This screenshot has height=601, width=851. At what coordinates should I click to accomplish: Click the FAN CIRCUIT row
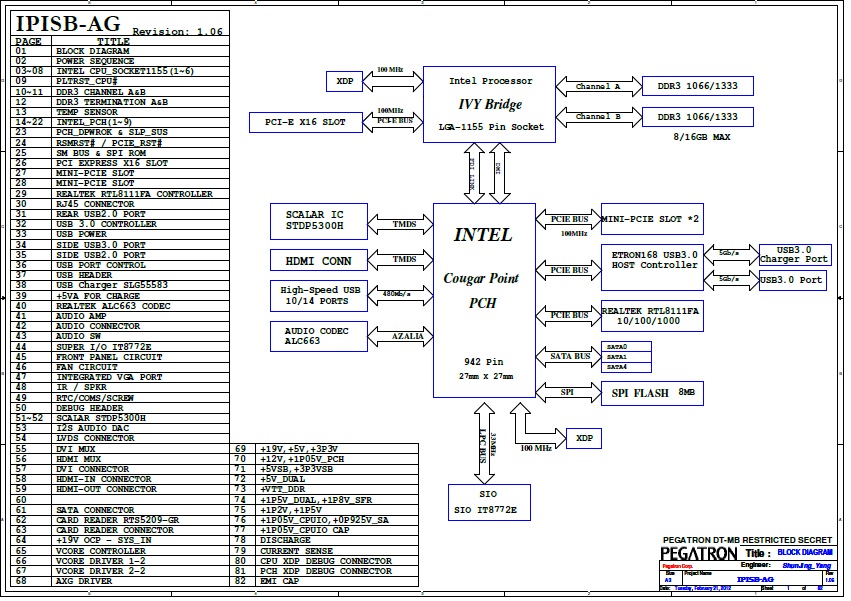click(x=120, y=367)
